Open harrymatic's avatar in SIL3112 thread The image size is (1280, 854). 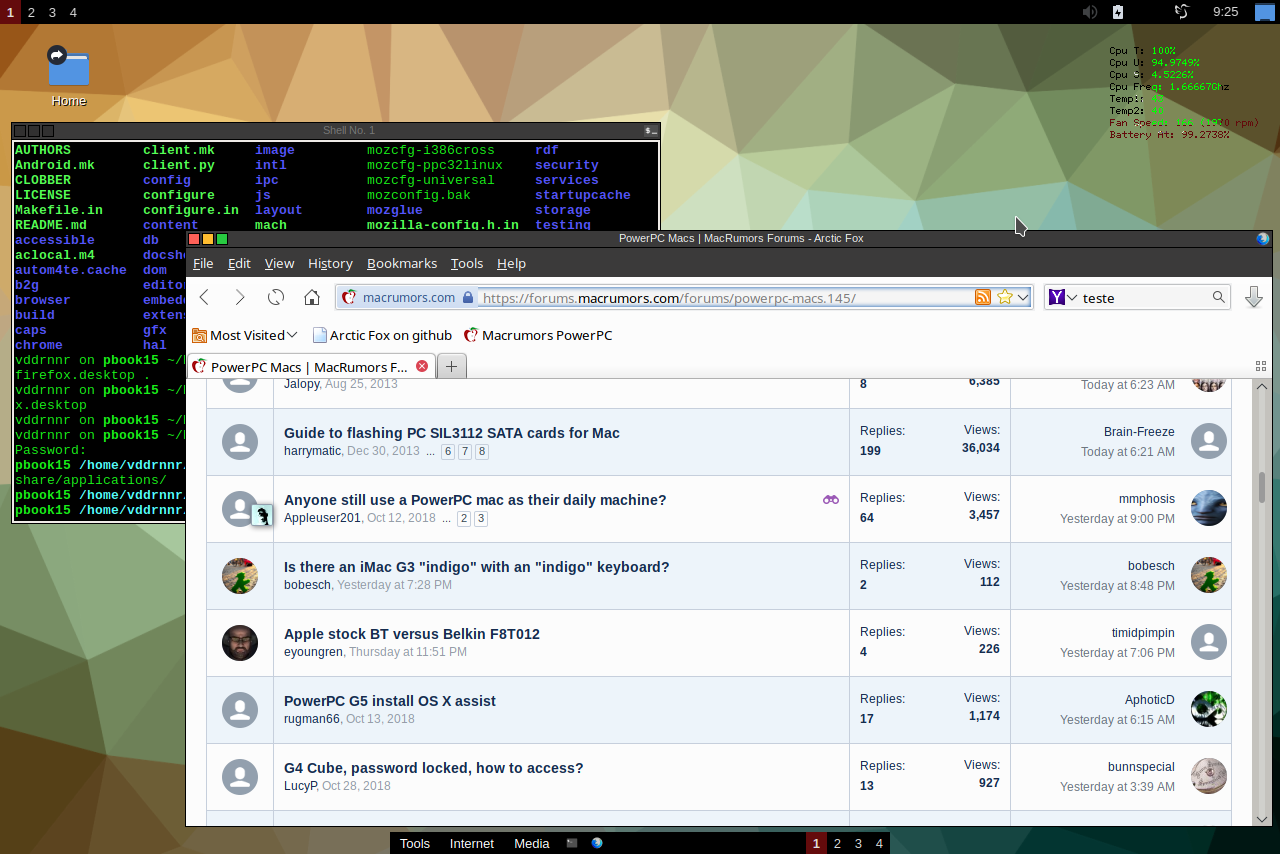click(x=239, y=441)
